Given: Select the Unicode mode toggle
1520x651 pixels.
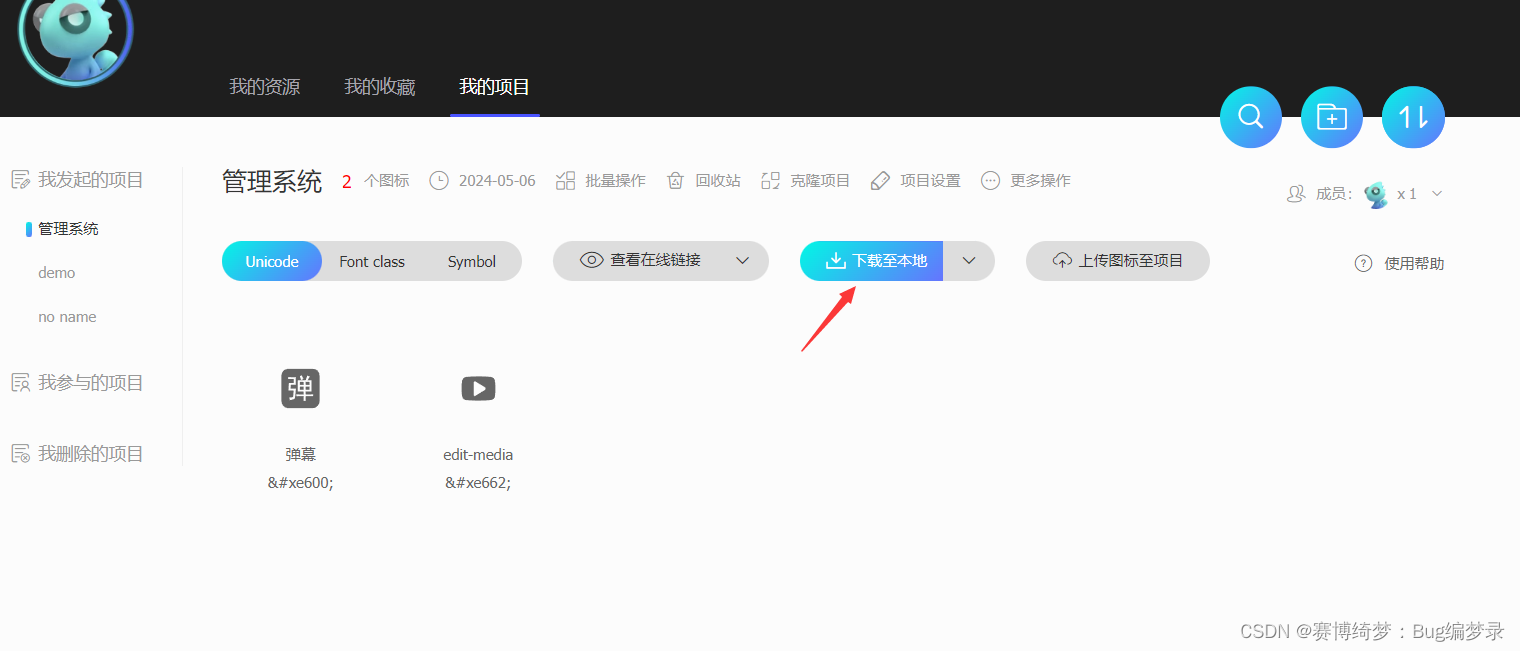Looking at the screenshot, I should tap(271, 261).
